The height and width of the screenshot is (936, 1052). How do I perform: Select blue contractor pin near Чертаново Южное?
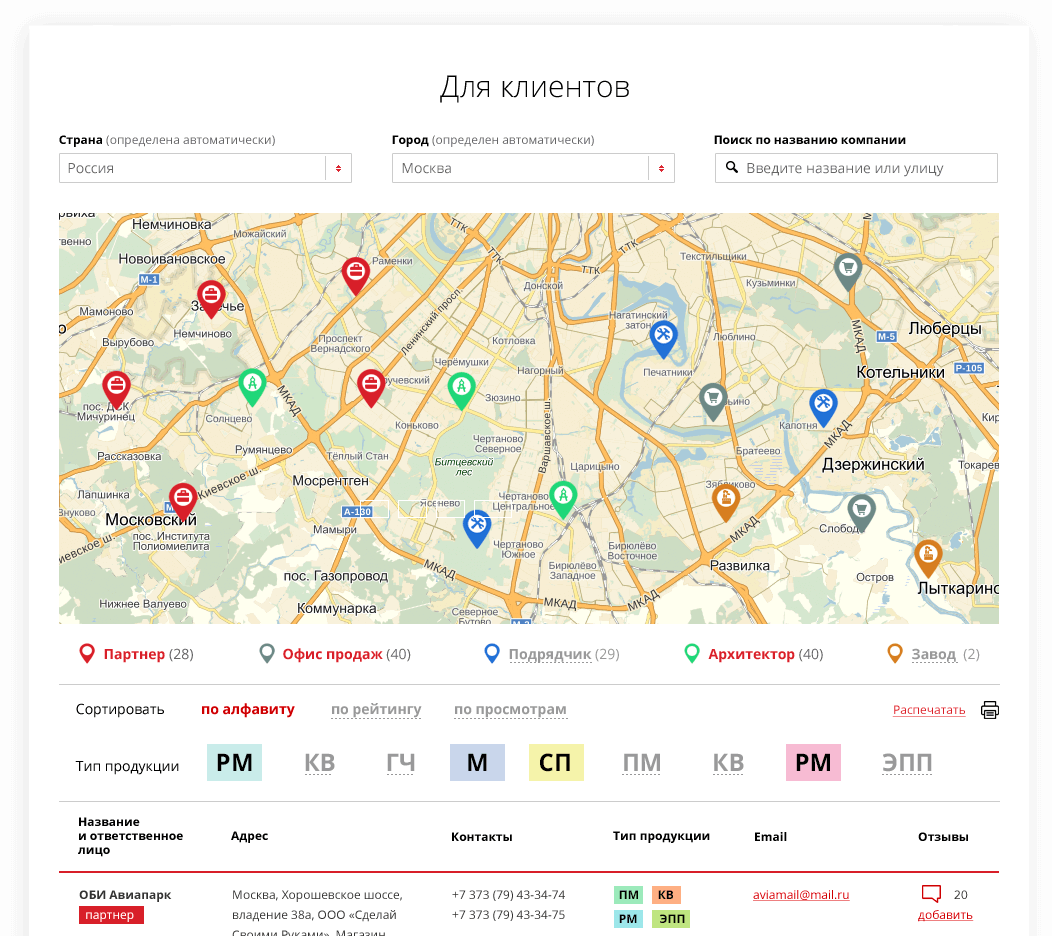(x=477, y=528)
